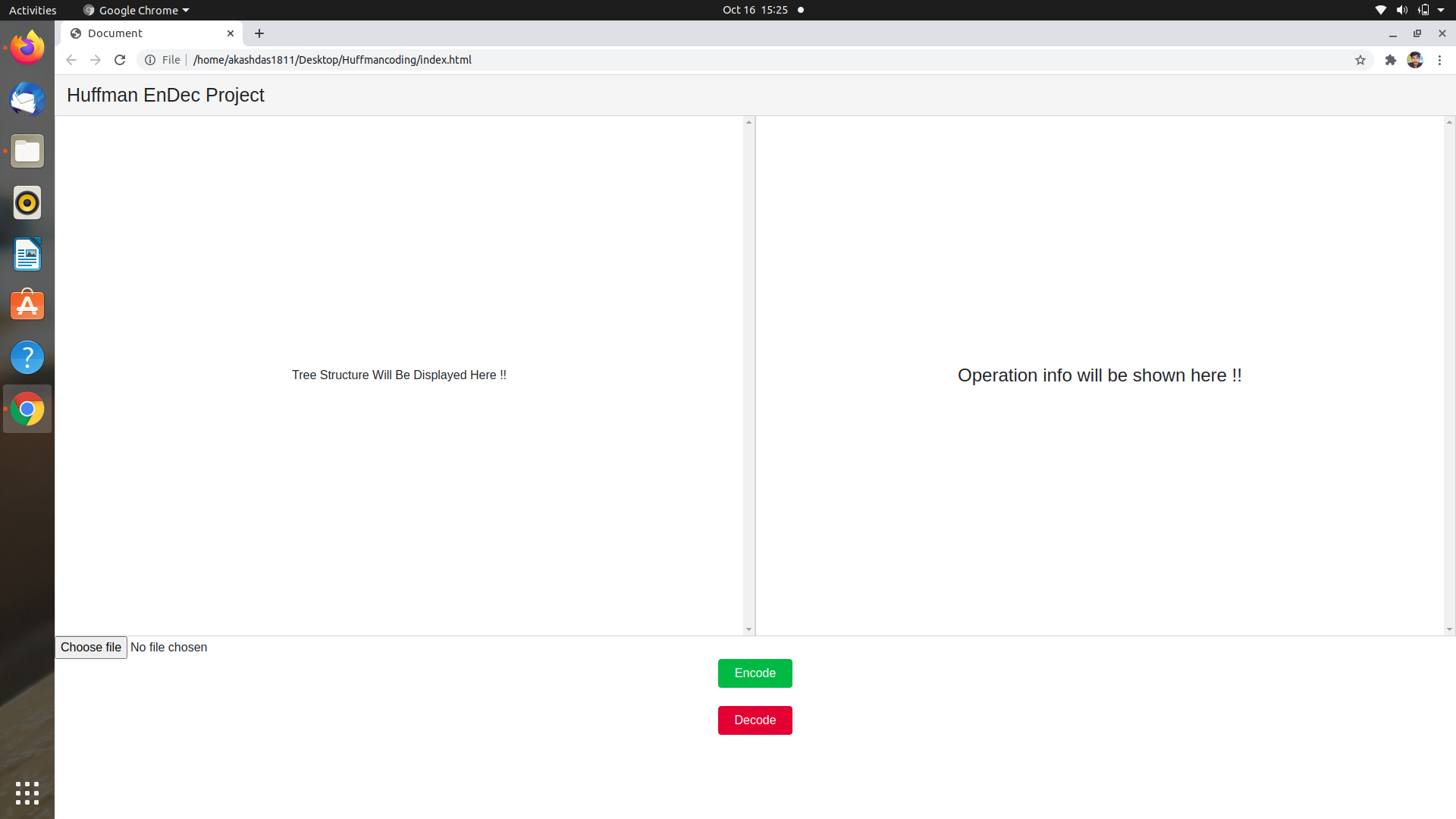Open the volume indicator in top bar
The width and height of the screenshot is (1456, 819).
pos(1402,10)
